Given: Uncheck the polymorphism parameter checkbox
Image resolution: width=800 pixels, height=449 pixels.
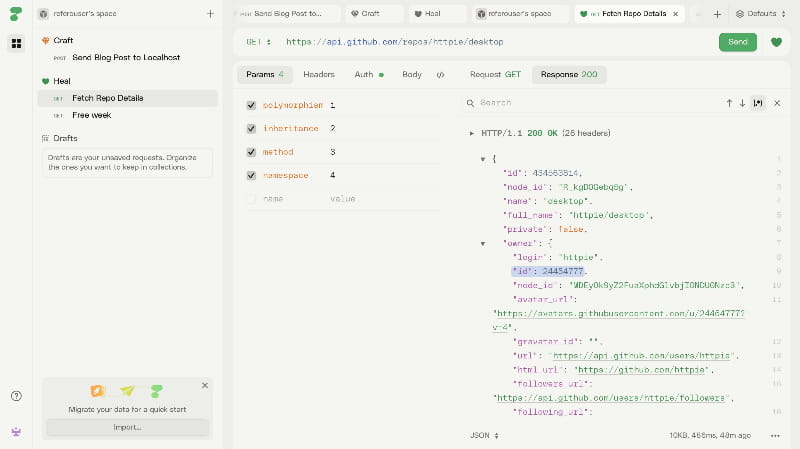Looking at the screenshot, I should click(x=251, y=105).
